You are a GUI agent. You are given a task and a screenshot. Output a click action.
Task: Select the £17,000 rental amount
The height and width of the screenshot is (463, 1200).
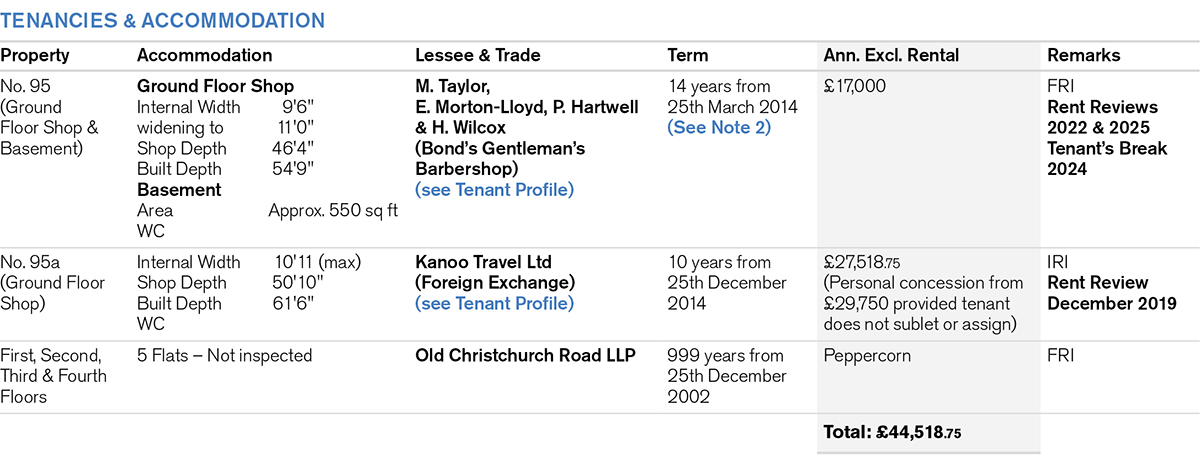tap(854, 87)
